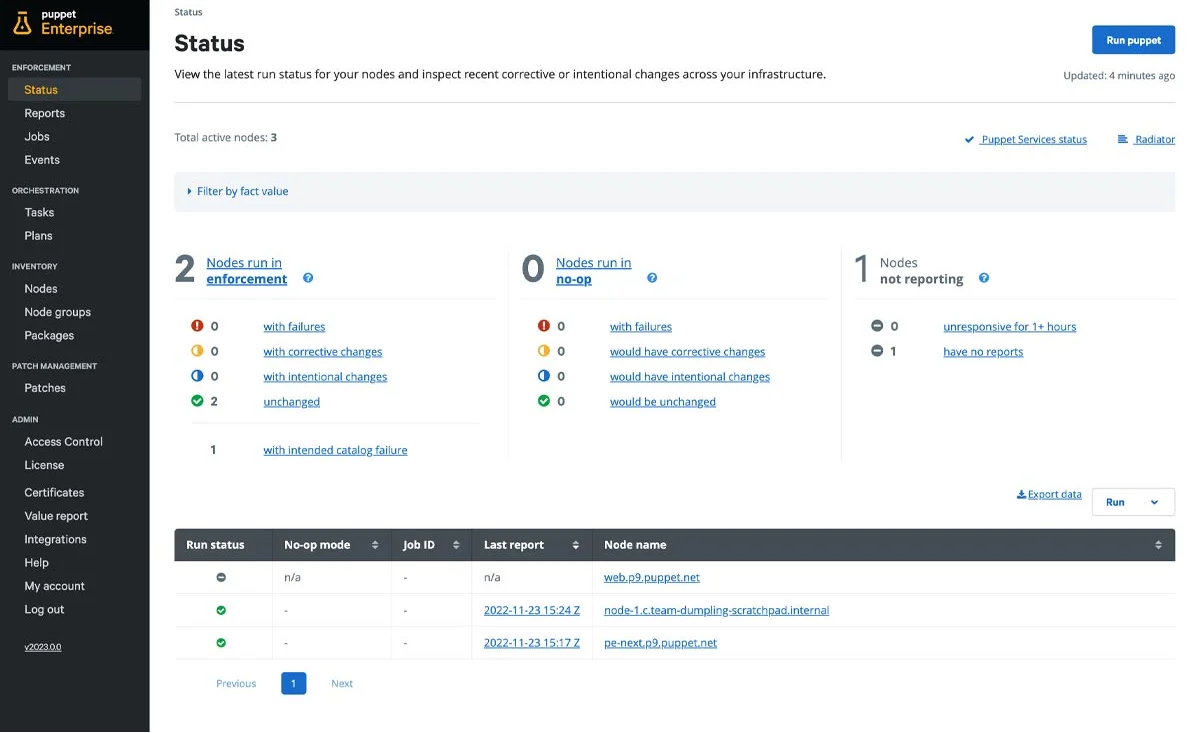Click yellow would-have-corrective icon under no-op
Viewport: 1200px width, 733px height.
coord(544,351)
